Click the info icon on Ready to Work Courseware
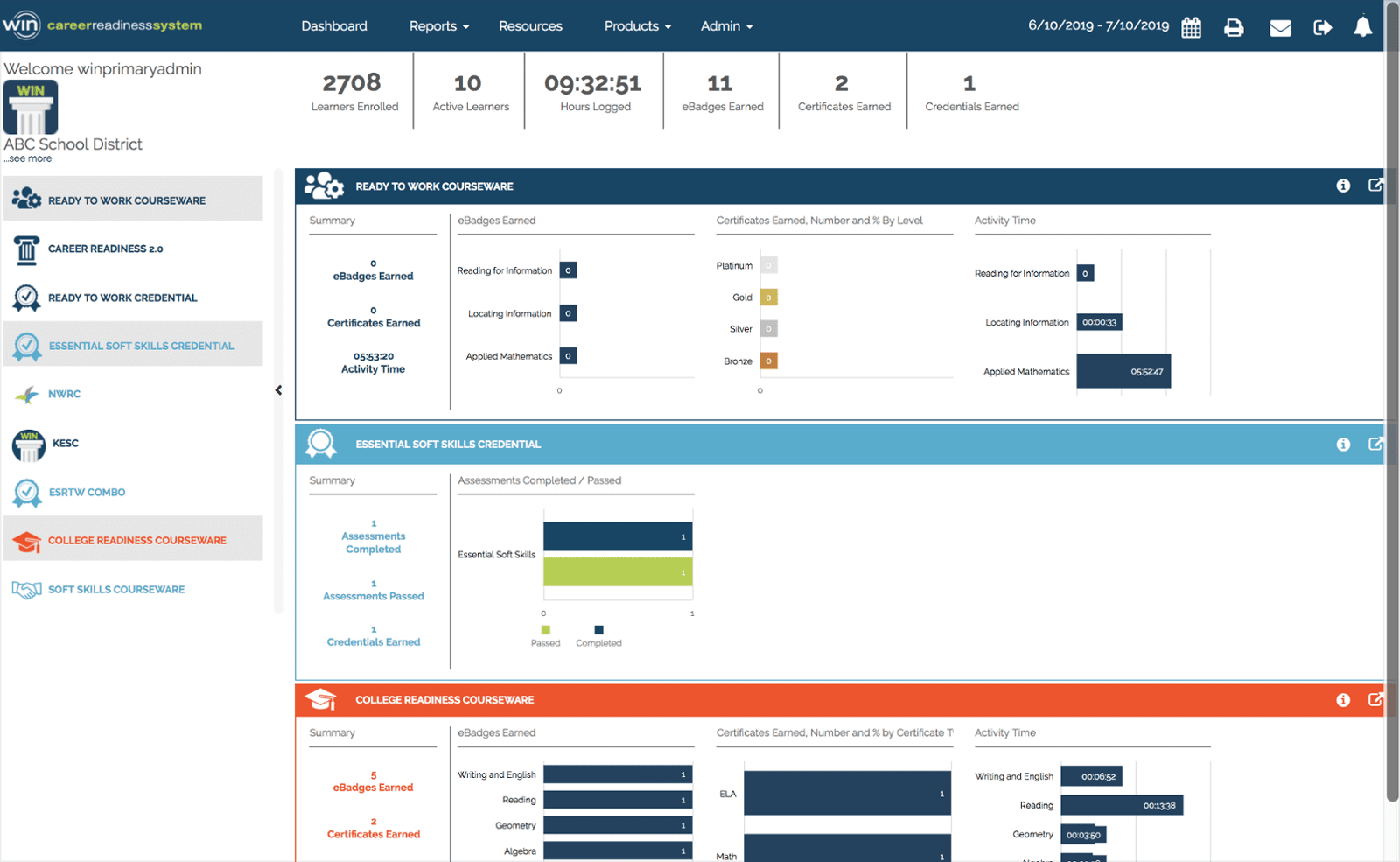 [1344, 186]
